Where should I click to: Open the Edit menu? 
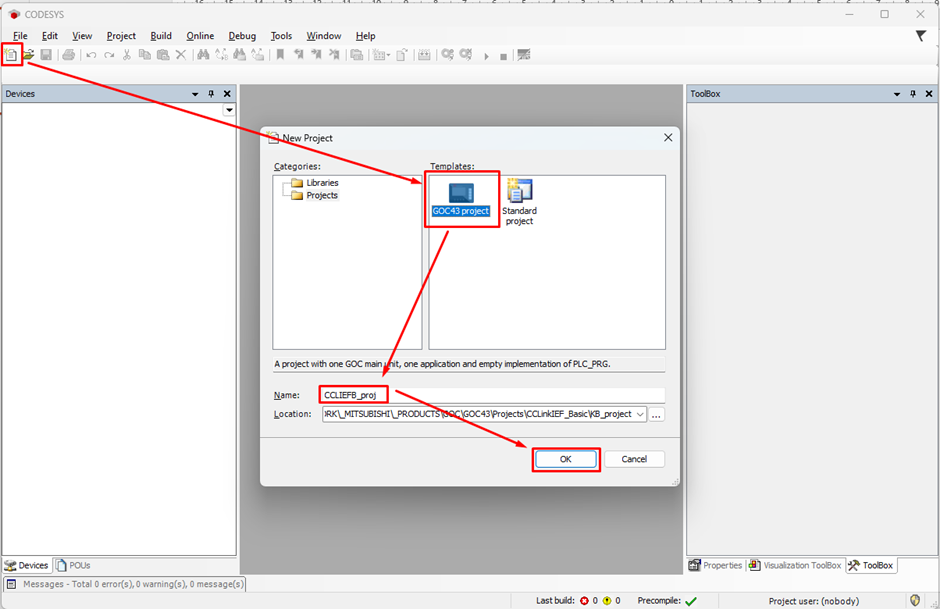click(50, 36)
